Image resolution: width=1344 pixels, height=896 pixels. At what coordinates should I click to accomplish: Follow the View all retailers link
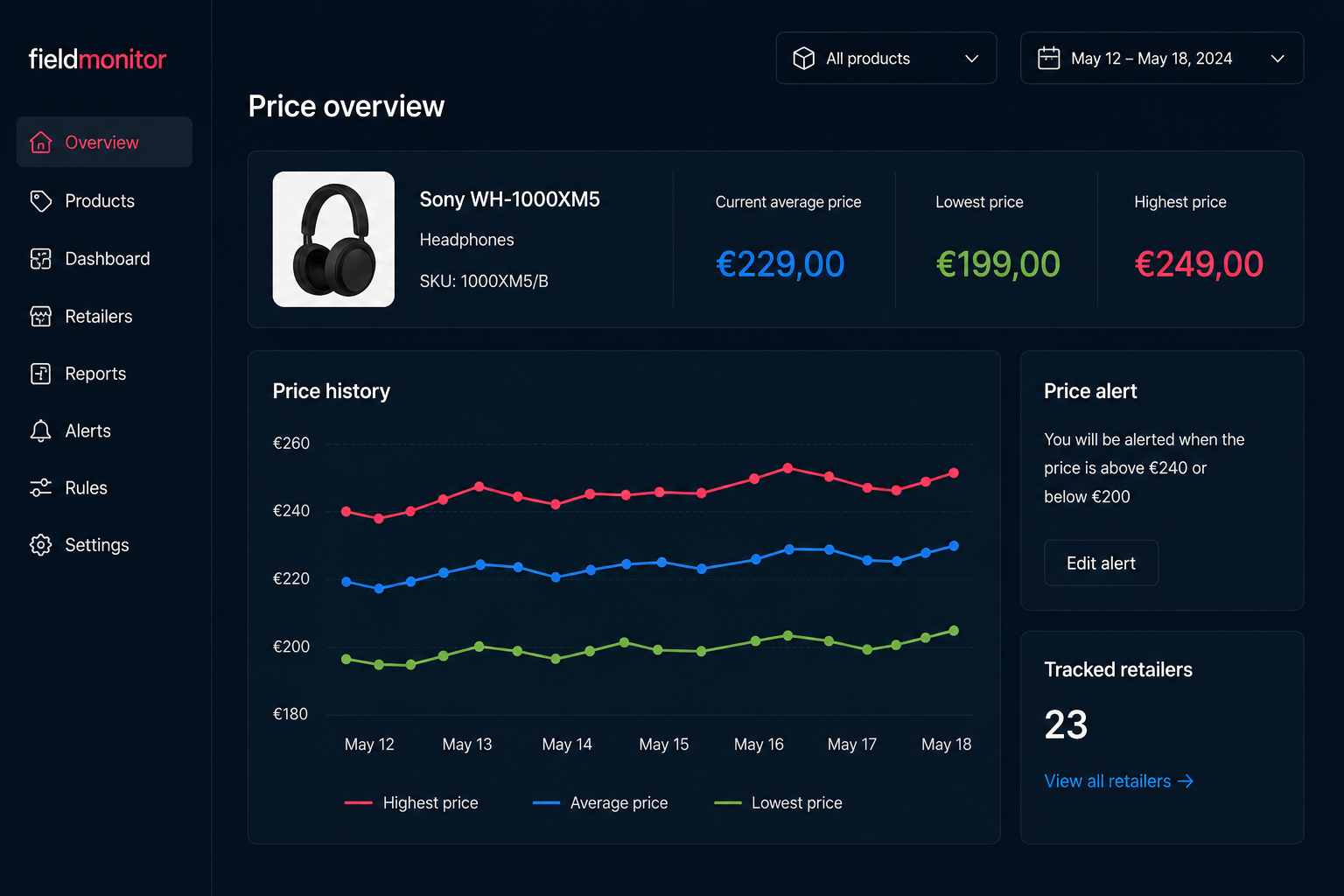click(1118, 780)
